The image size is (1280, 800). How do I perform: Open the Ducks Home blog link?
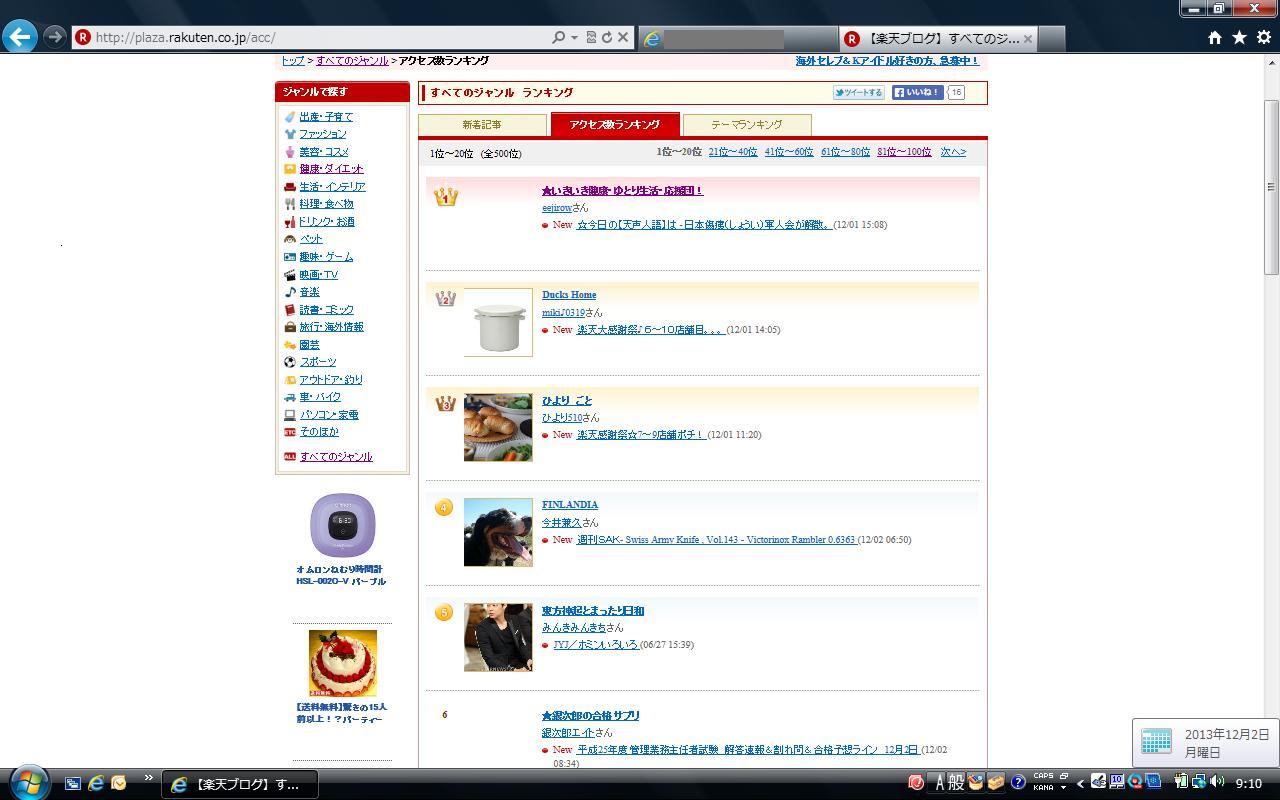point(569,295)
